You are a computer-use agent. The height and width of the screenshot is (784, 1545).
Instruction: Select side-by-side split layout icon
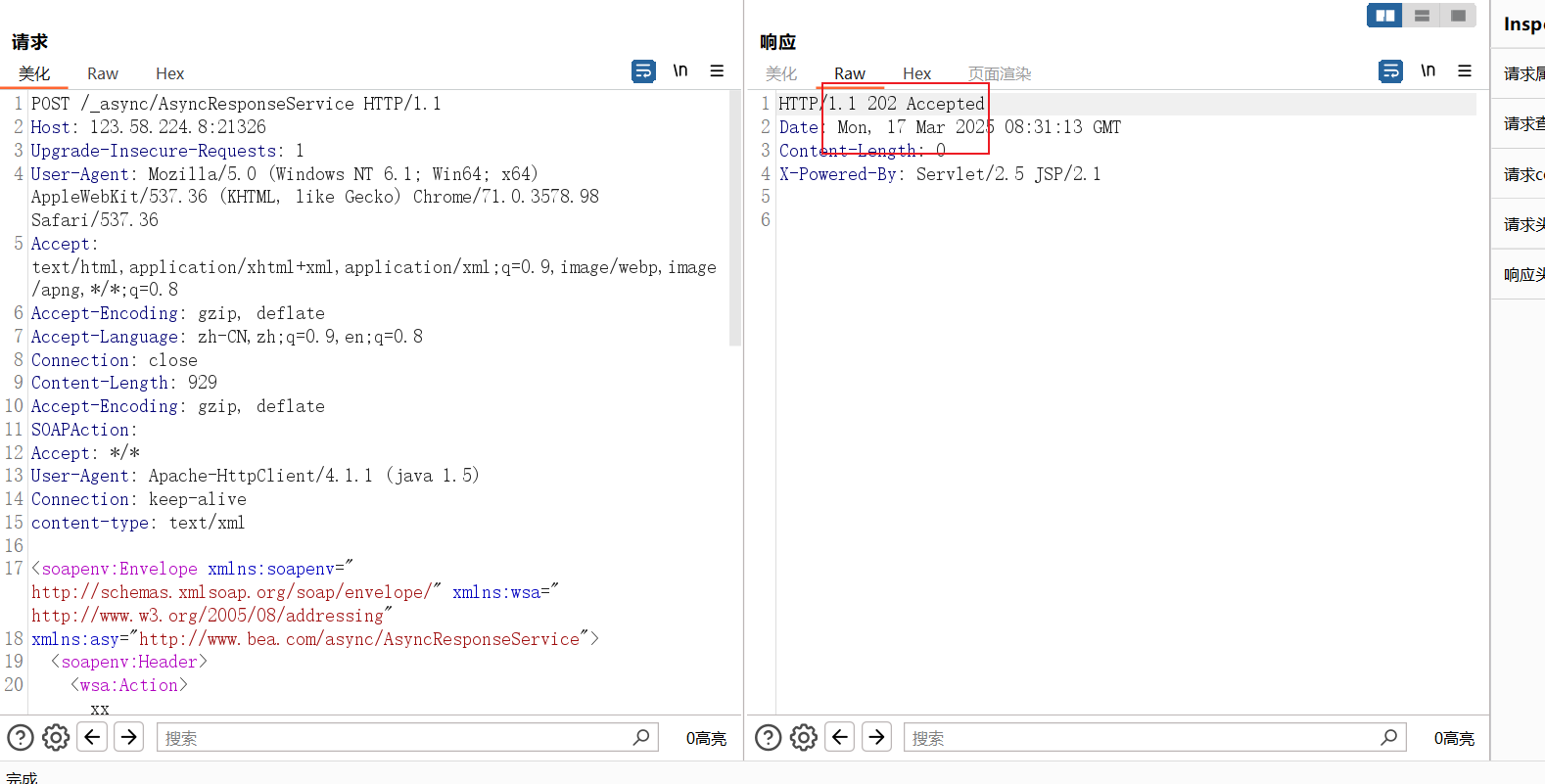[1384, 16]
